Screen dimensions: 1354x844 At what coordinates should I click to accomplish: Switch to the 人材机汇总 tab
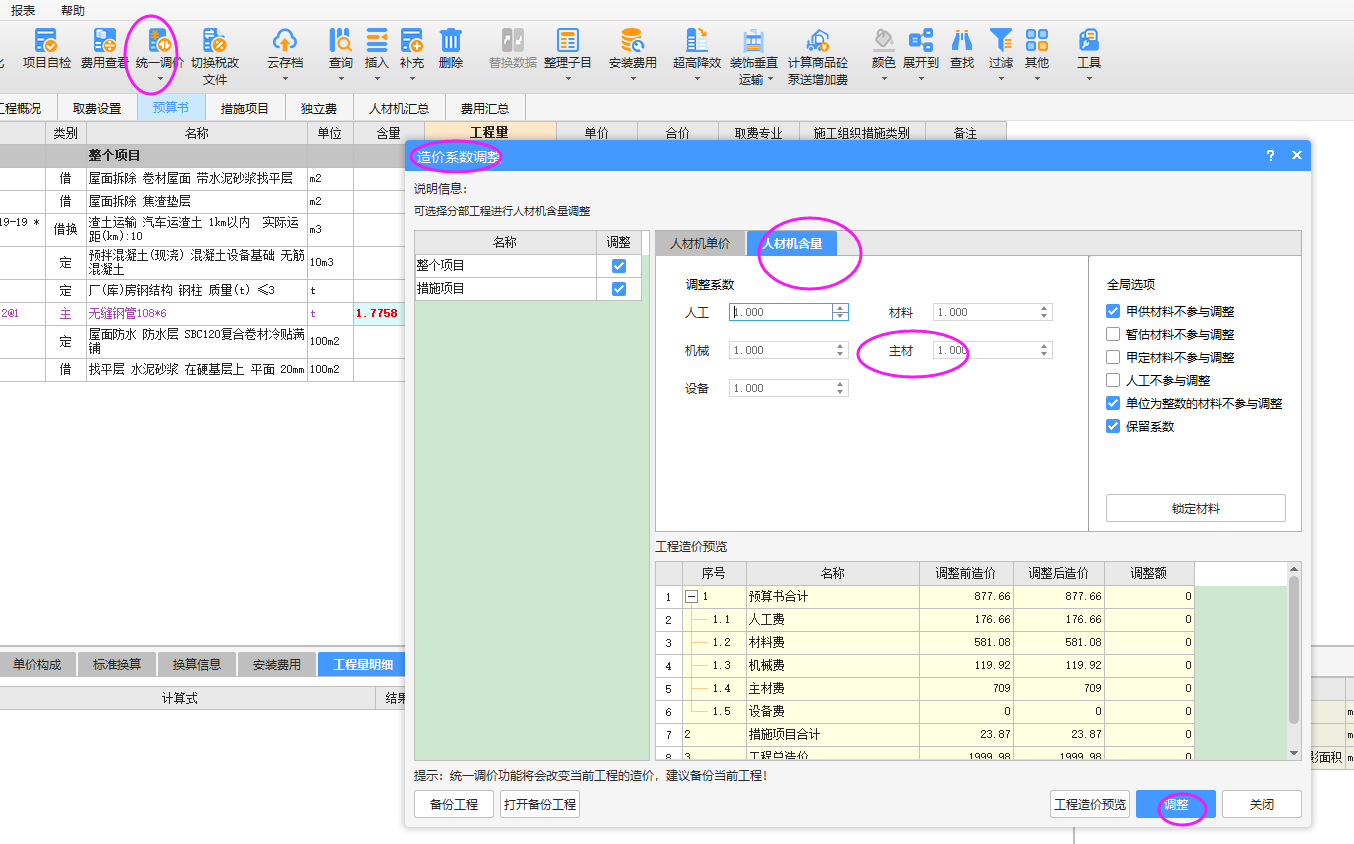[x=399, y=108]
